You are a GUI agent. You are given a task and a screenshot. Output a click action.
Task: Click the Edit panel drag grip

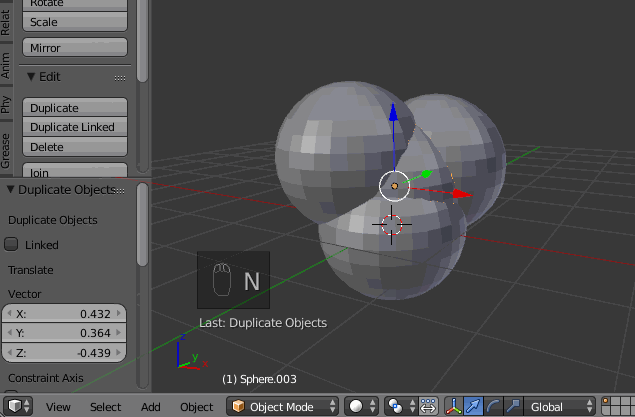click(x=120, y=78)
